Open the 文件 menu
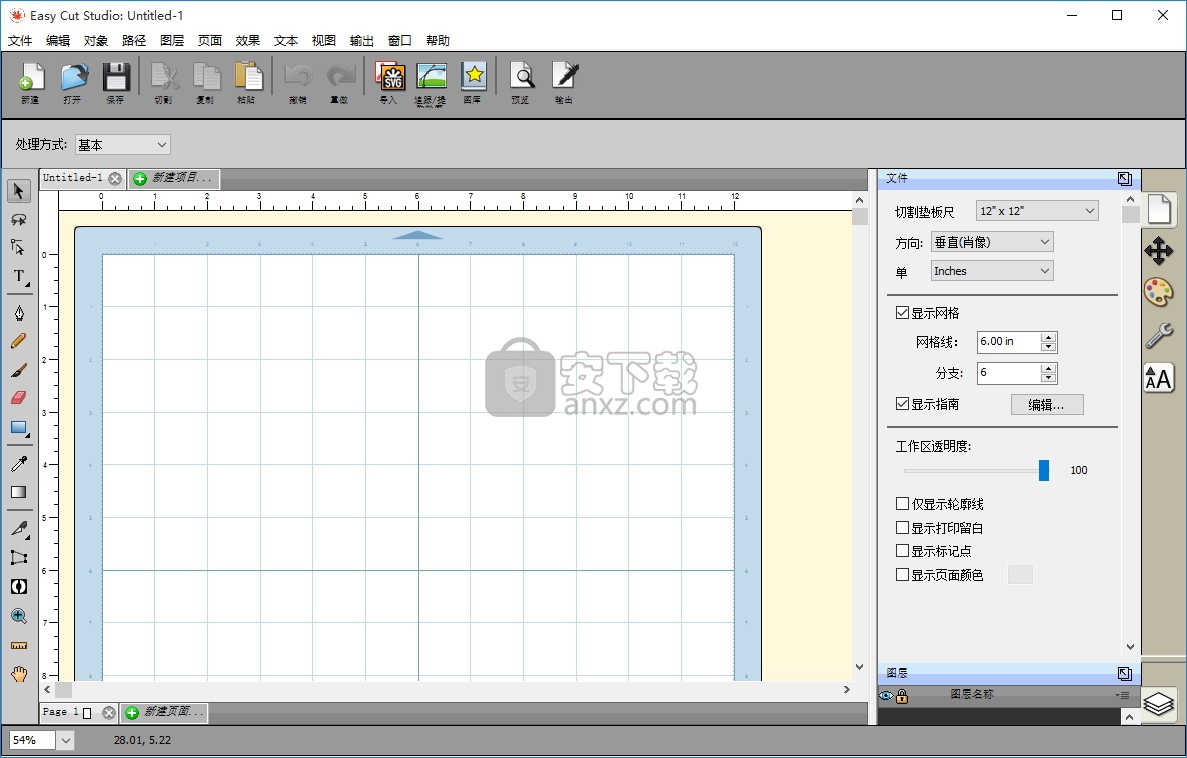This screenshot has width=1187, height=758. click(x=20, y=40)
